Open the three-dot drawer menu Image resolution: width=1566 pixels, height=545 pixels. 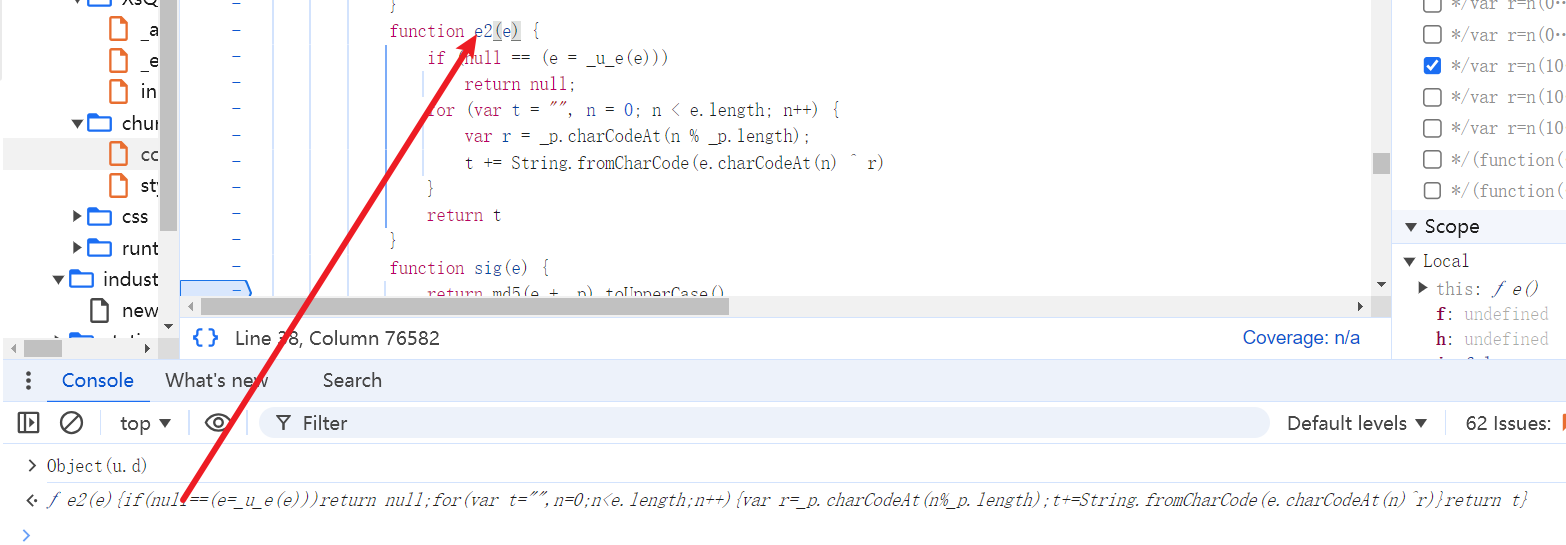(28, 380)
